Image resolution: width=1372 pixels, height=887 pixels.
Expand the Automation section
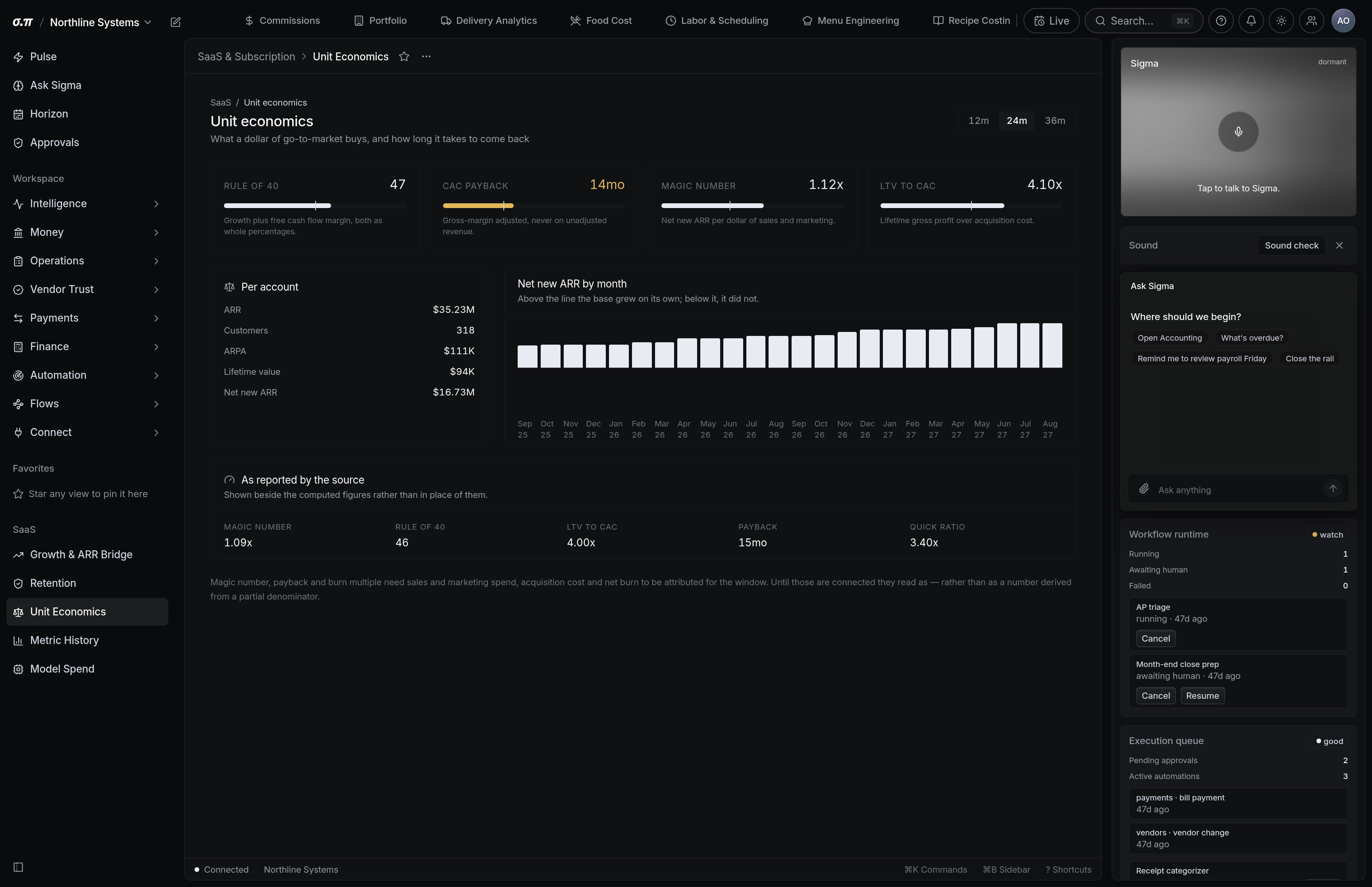pyautogui.click(x=87, y=376)
